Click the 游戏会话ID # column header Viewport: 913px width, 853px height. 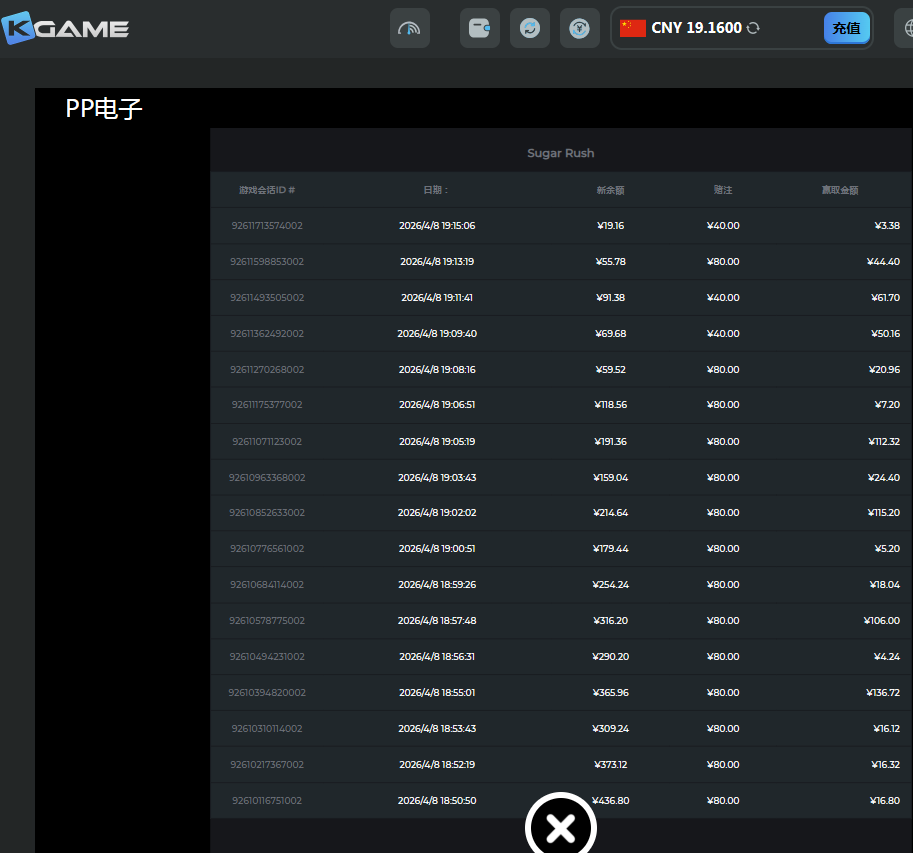click(266, 190)
